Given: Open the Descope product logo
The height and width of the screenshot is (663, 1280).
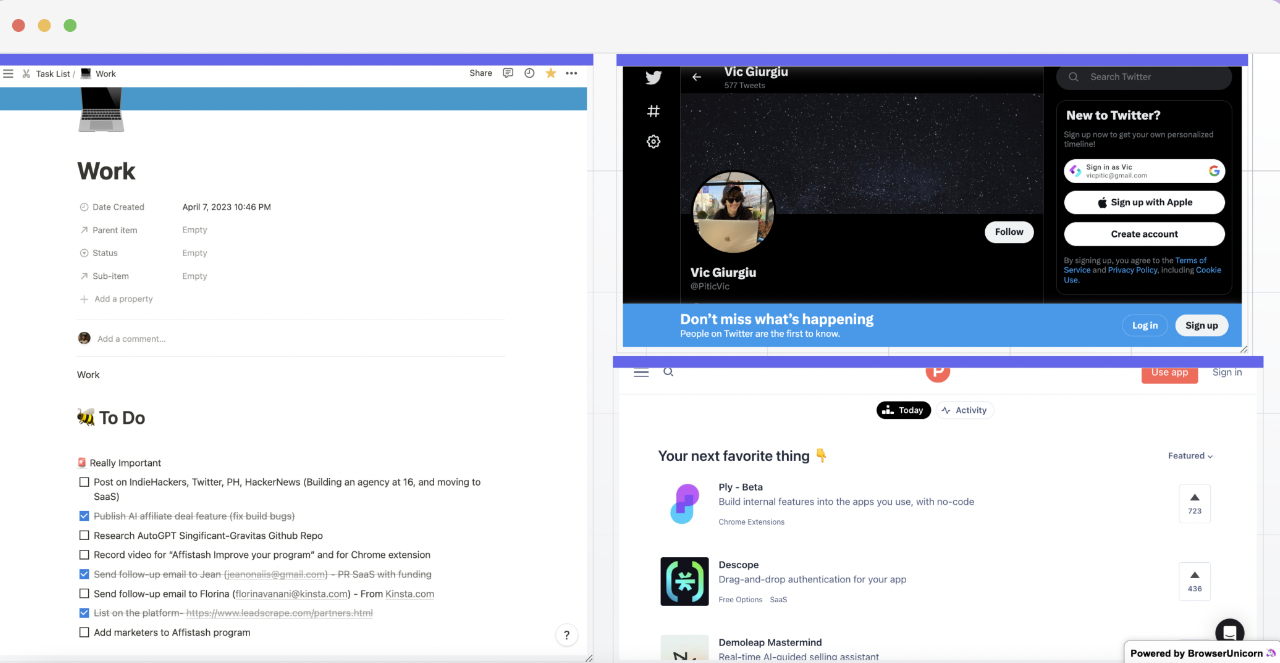Looking at the screenshot, I should coord(684,581).
